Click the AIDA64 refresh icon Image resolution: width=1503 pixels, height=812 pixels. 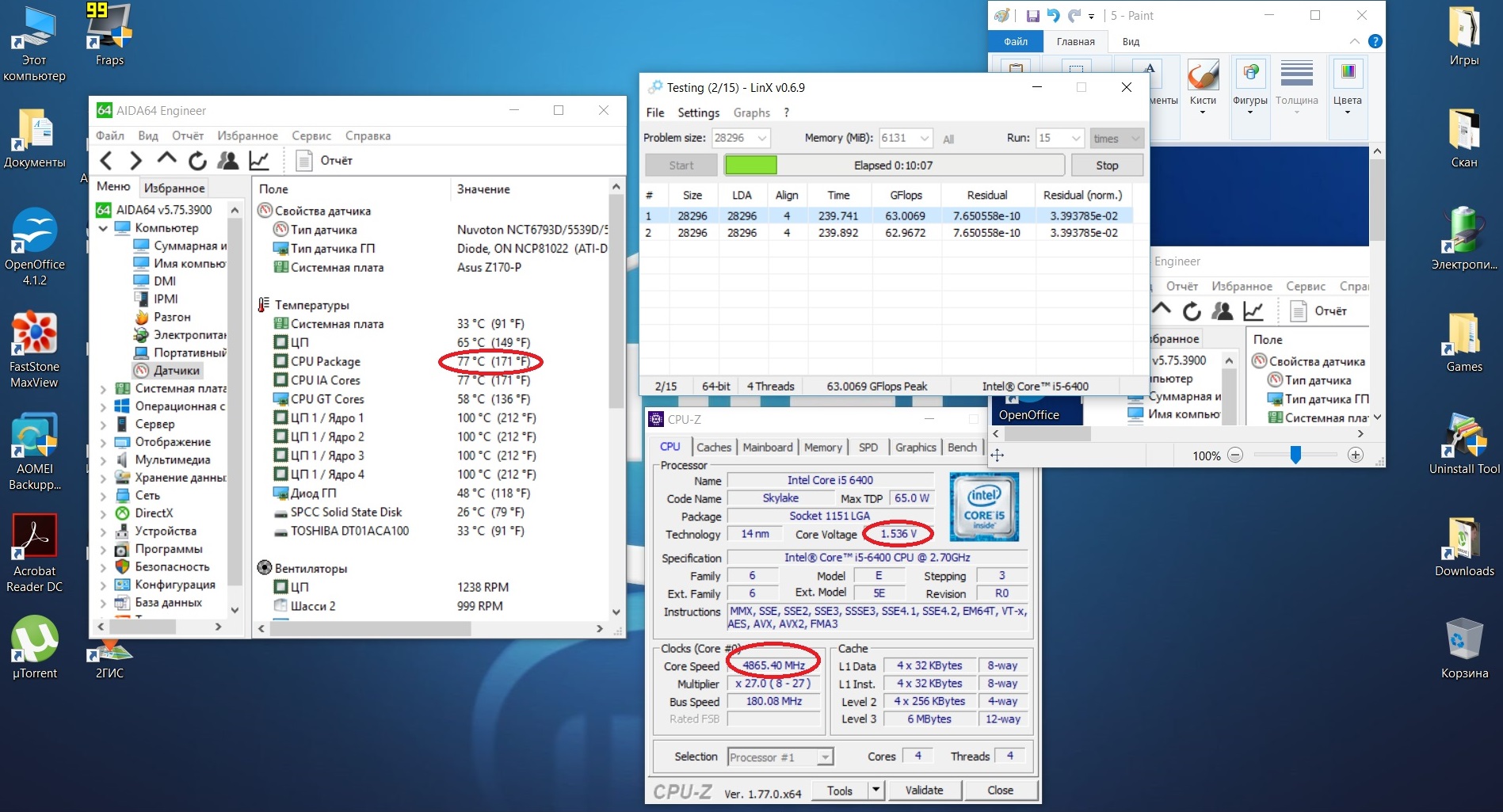tap(197, 161)
